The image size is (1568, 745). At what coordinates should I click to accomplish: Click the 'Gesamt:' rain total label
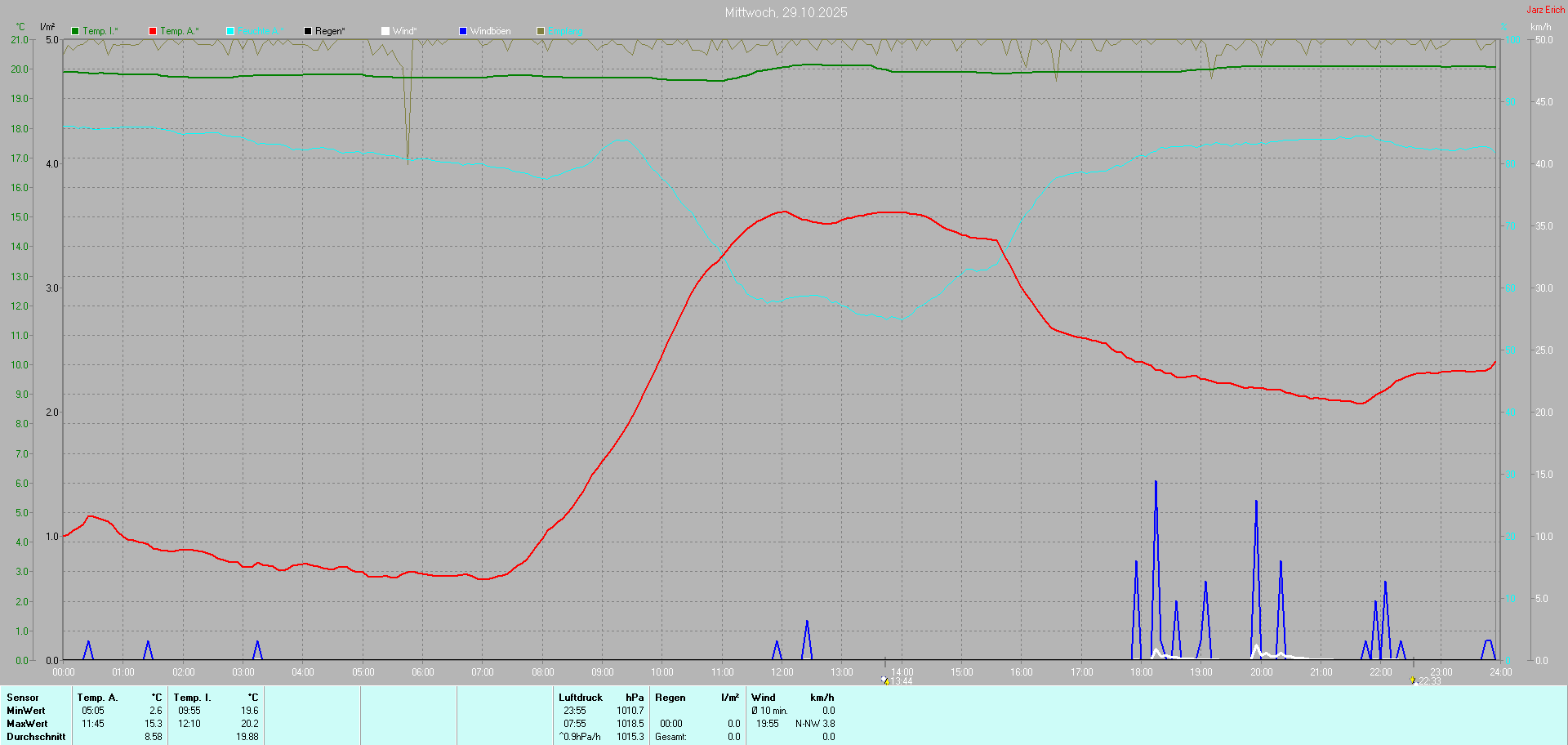tap(671, 737)
